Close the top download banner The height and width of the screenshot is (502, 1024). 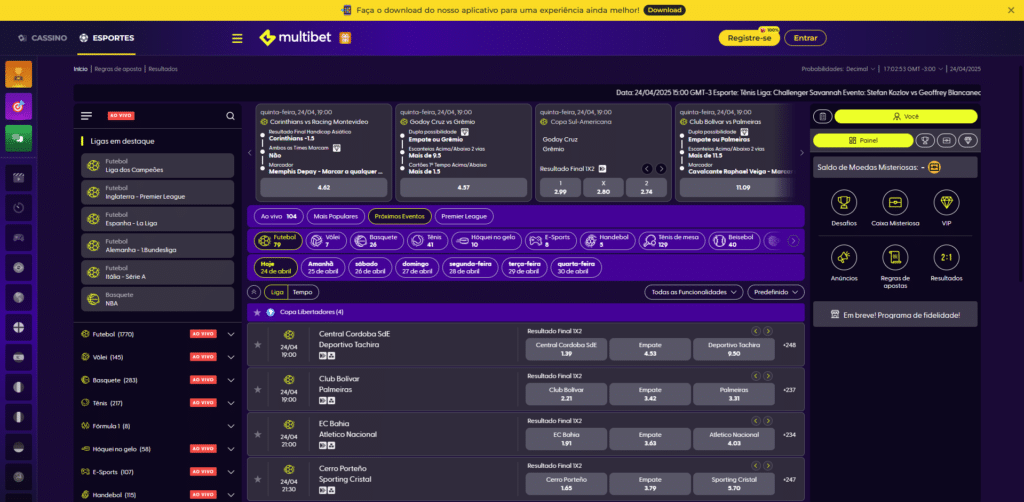(1011, 10)
